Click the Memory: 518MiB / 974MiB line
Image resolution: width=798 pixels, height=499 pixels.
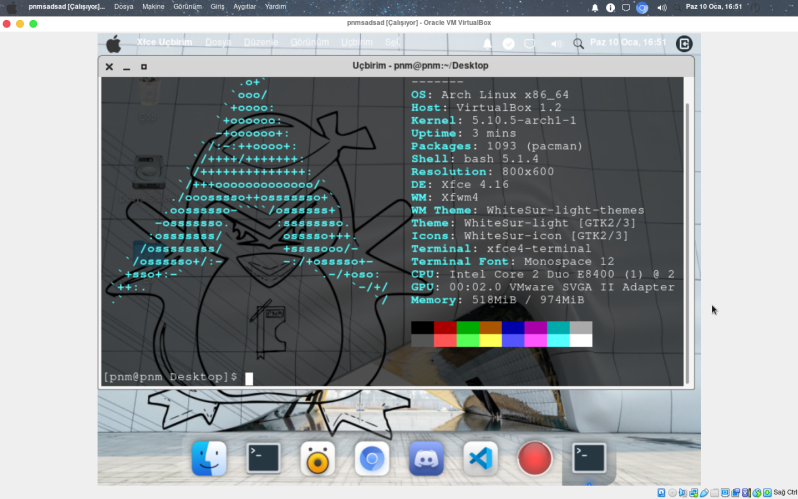coord(497,300)
